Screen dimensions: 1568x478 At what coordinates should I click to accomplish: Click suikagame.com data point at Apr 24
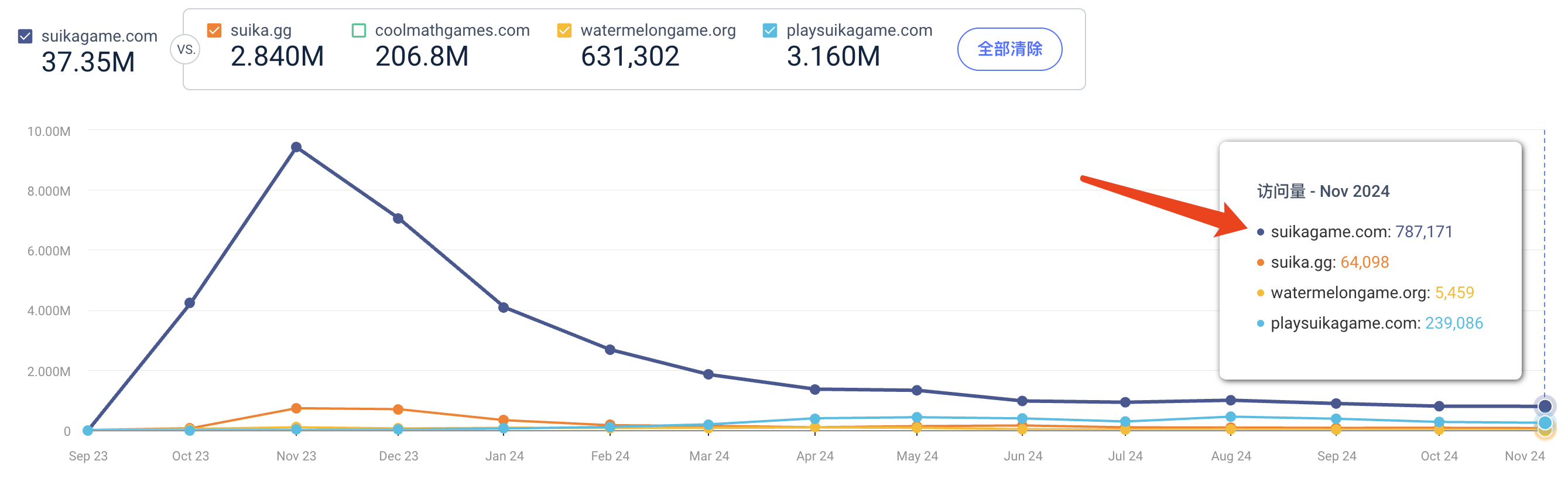(815, 389)
